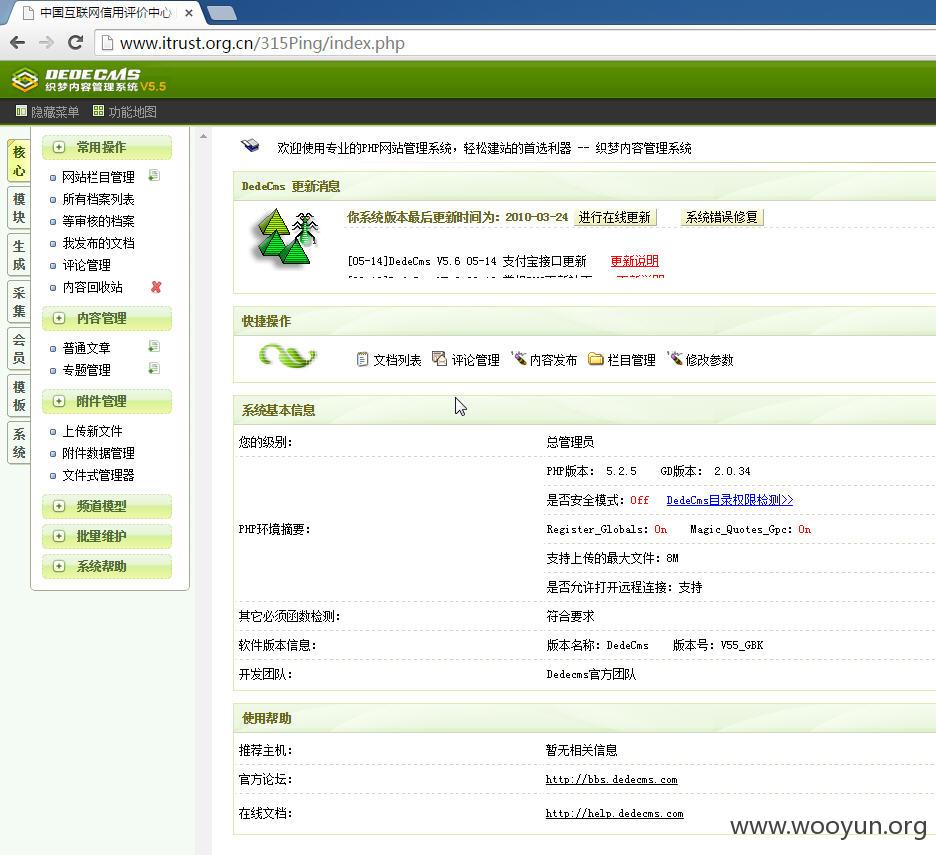Expand the 批量维护 menu group

coord(107,536)
